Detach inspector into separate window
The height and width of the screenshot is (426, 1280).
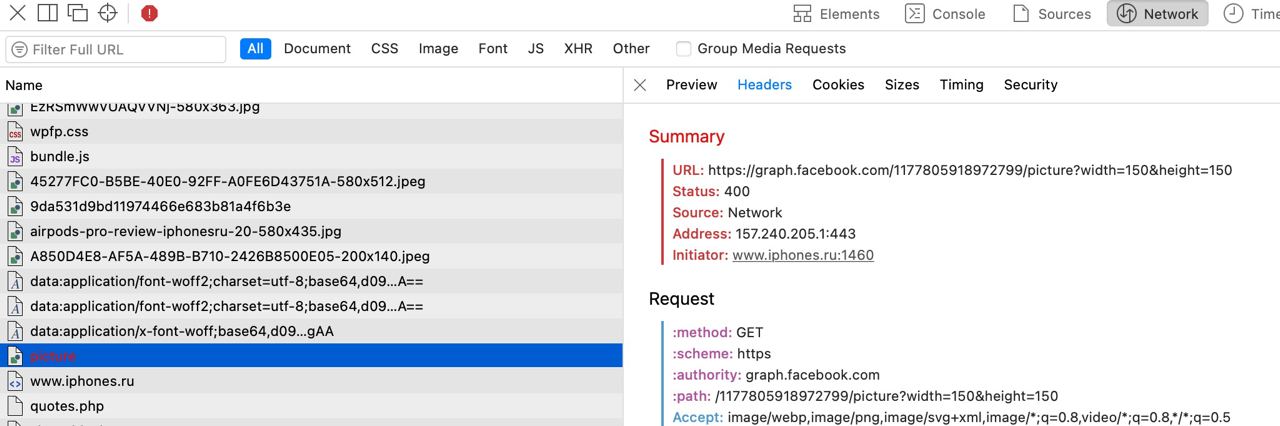77,13
